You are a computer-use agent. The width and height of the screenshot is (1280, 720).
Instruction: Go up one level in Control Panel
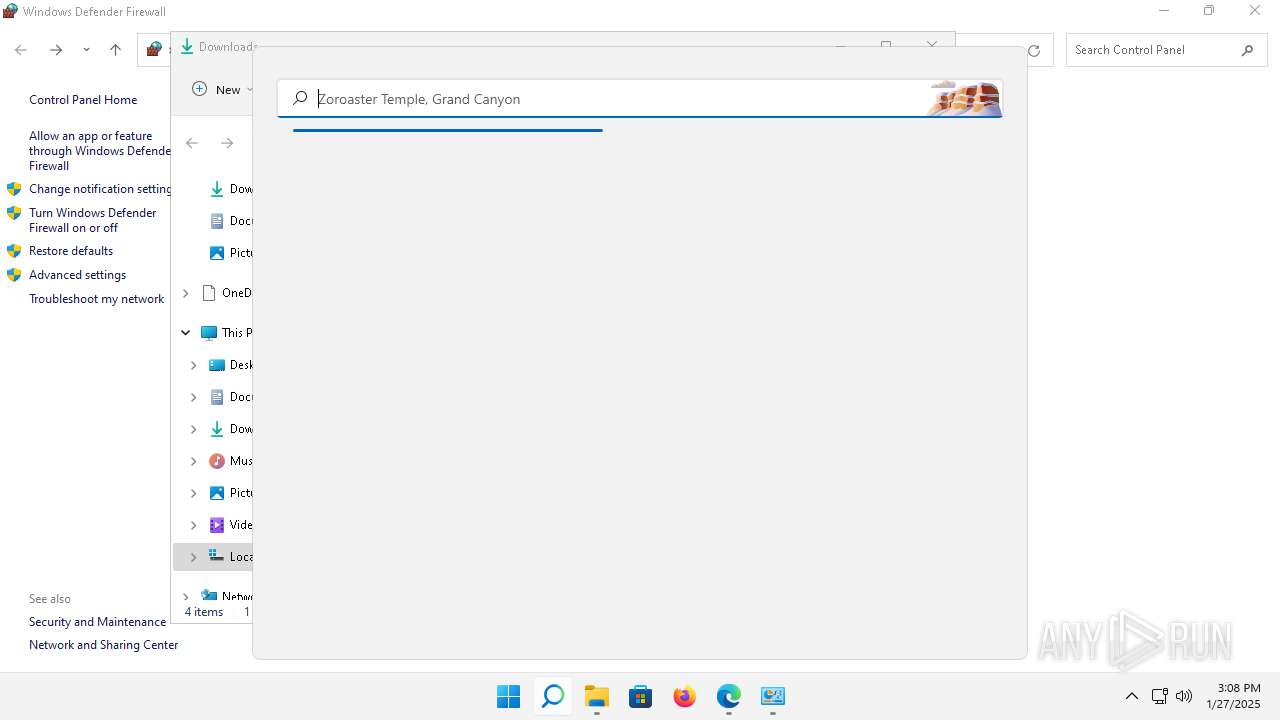(x=115, y=50)
